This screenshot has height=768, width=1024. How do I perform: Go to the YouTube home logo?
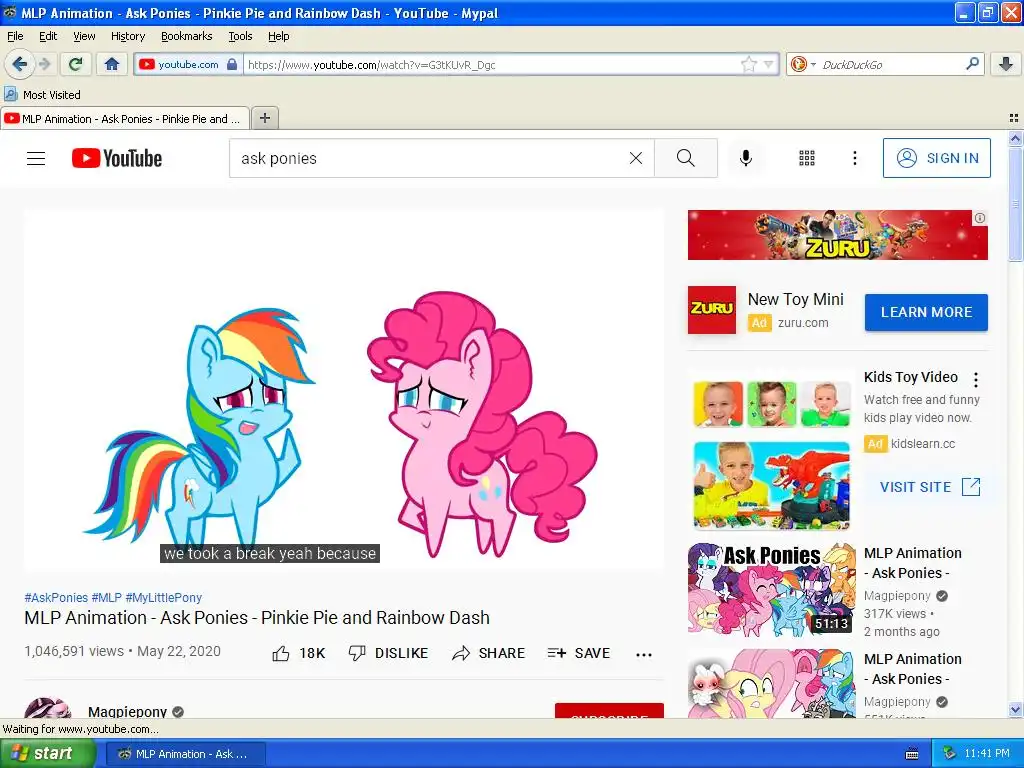click(117, 158)
